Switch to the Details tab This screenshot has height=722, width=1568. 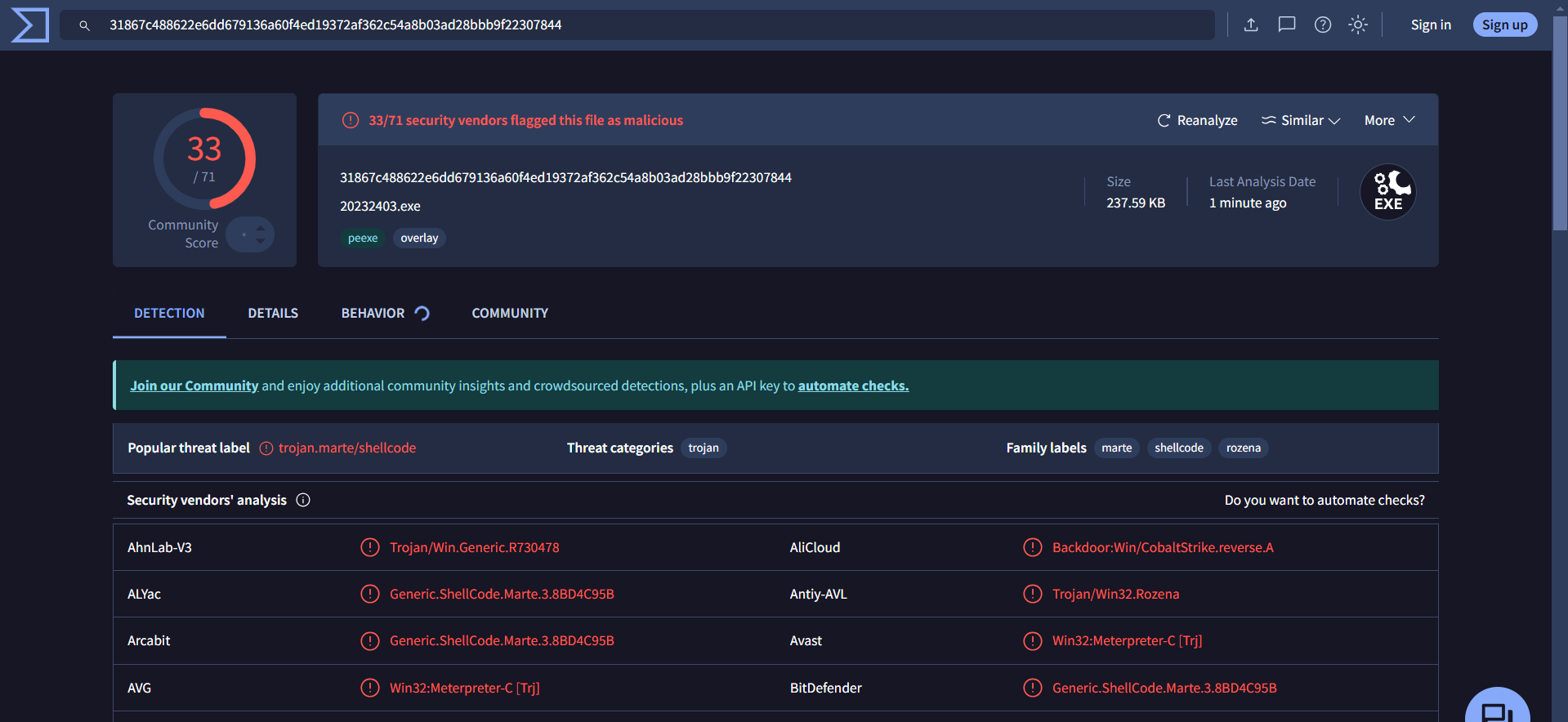[x=273, y=313]
